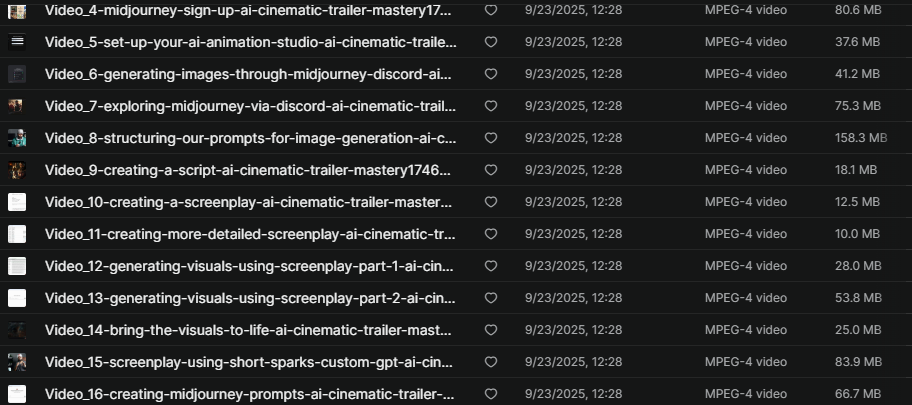Select file Video_15-screenplay-using-short-sparks-custom-gpt
Viewport: 912px width, 405px height.
pyautogui.click(x=249, y=362)
